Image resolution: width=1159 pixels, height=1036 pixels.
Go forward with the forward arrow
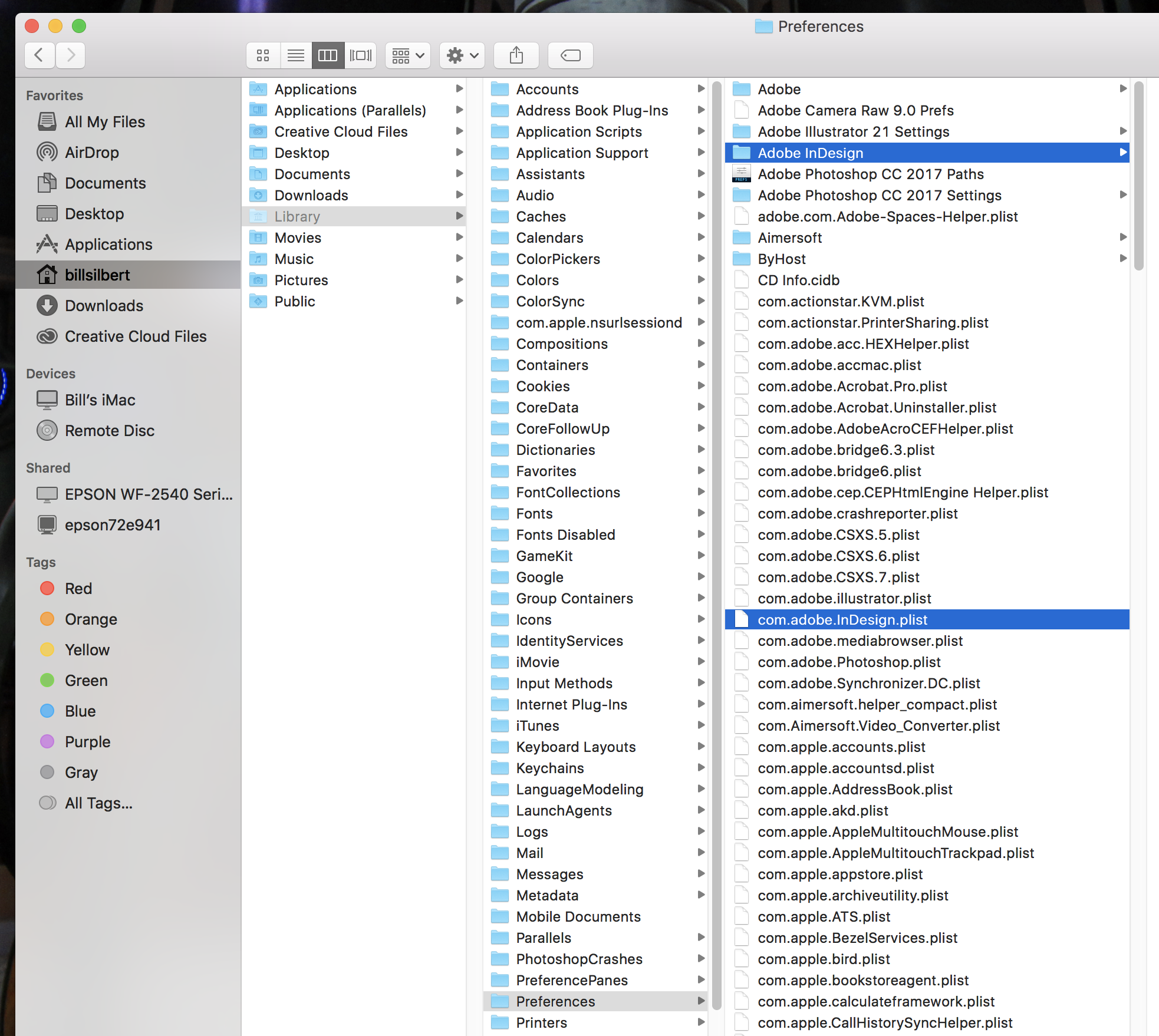pos(70,55)
